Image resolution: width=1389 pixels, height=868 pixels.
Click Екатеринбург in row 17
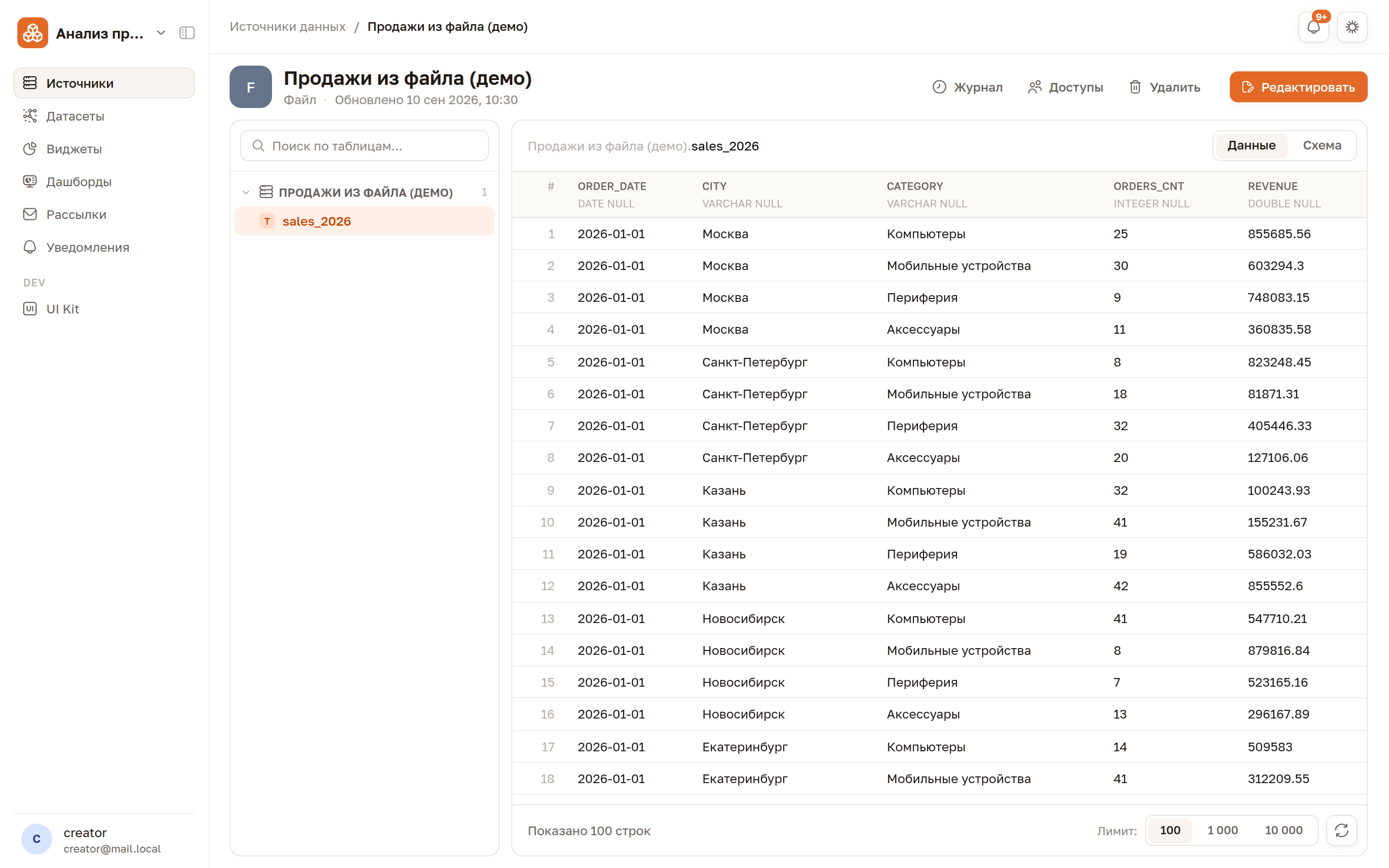click(x=745, y=747)
